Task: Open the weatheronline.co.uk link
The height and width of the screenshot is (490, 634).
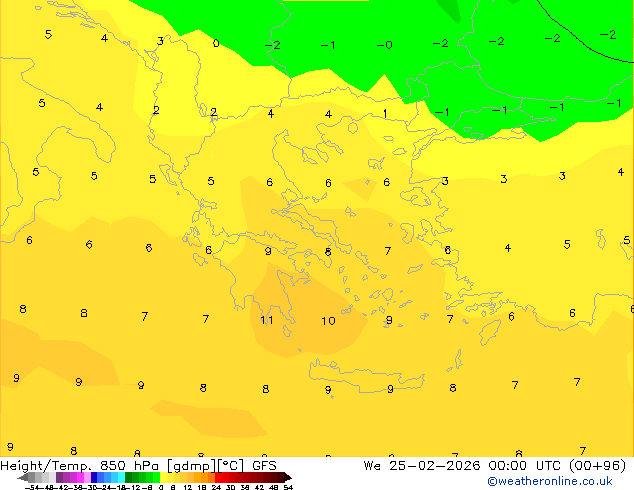Action: [x=550, y=481]
